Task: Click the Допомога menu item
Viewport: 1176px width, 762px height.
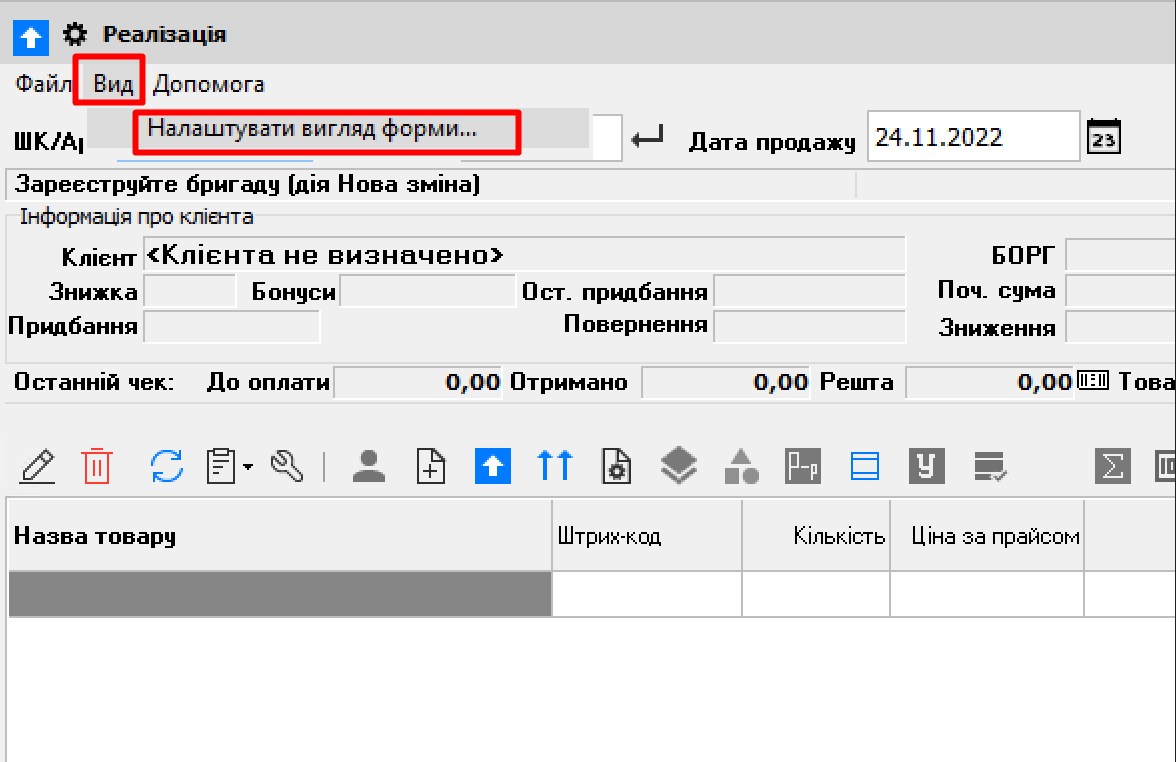Action: (x=208, y=84)
